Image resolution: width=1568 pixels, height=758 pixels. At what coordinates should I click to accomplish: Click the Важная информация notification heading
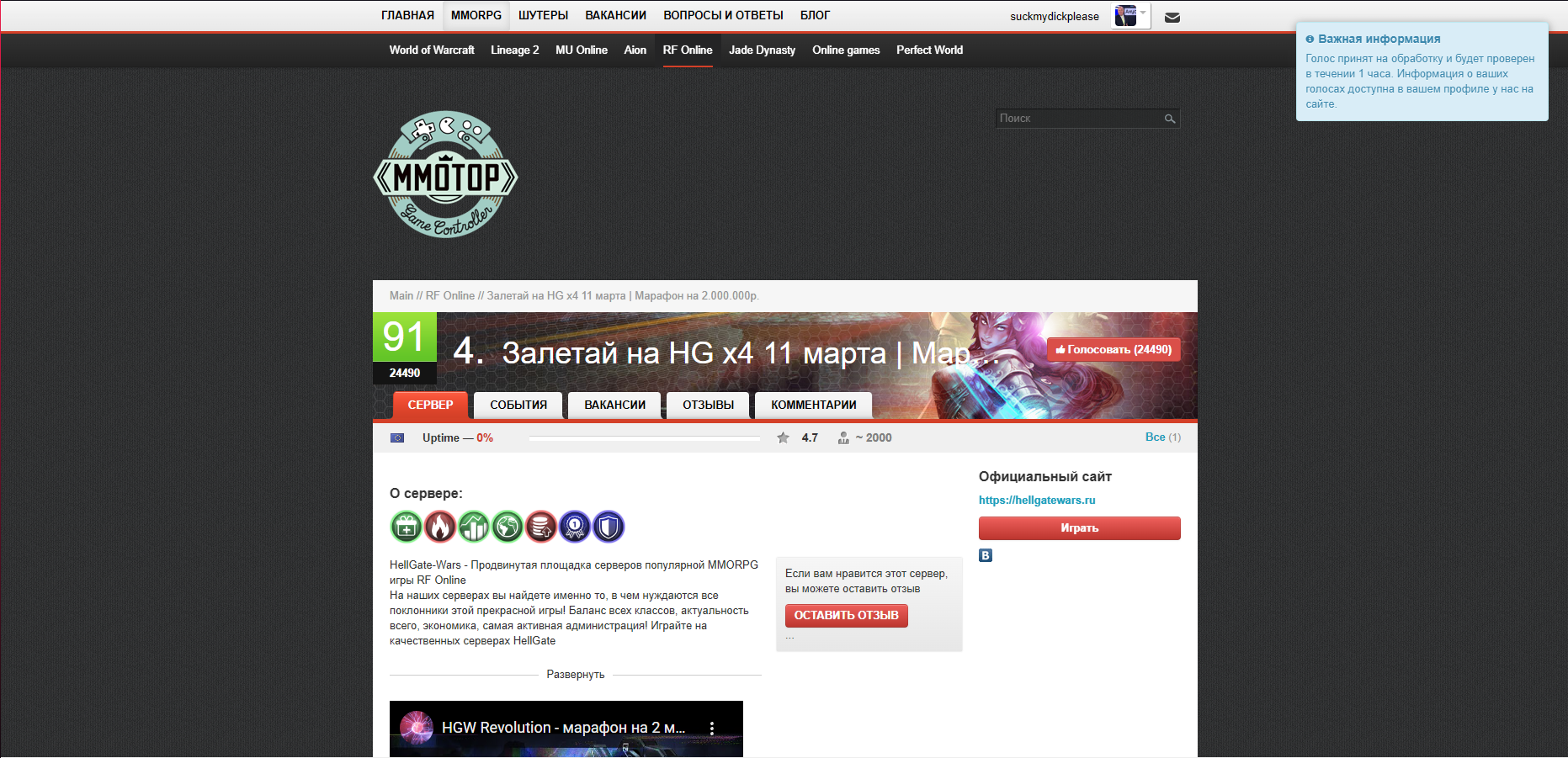1379,39
